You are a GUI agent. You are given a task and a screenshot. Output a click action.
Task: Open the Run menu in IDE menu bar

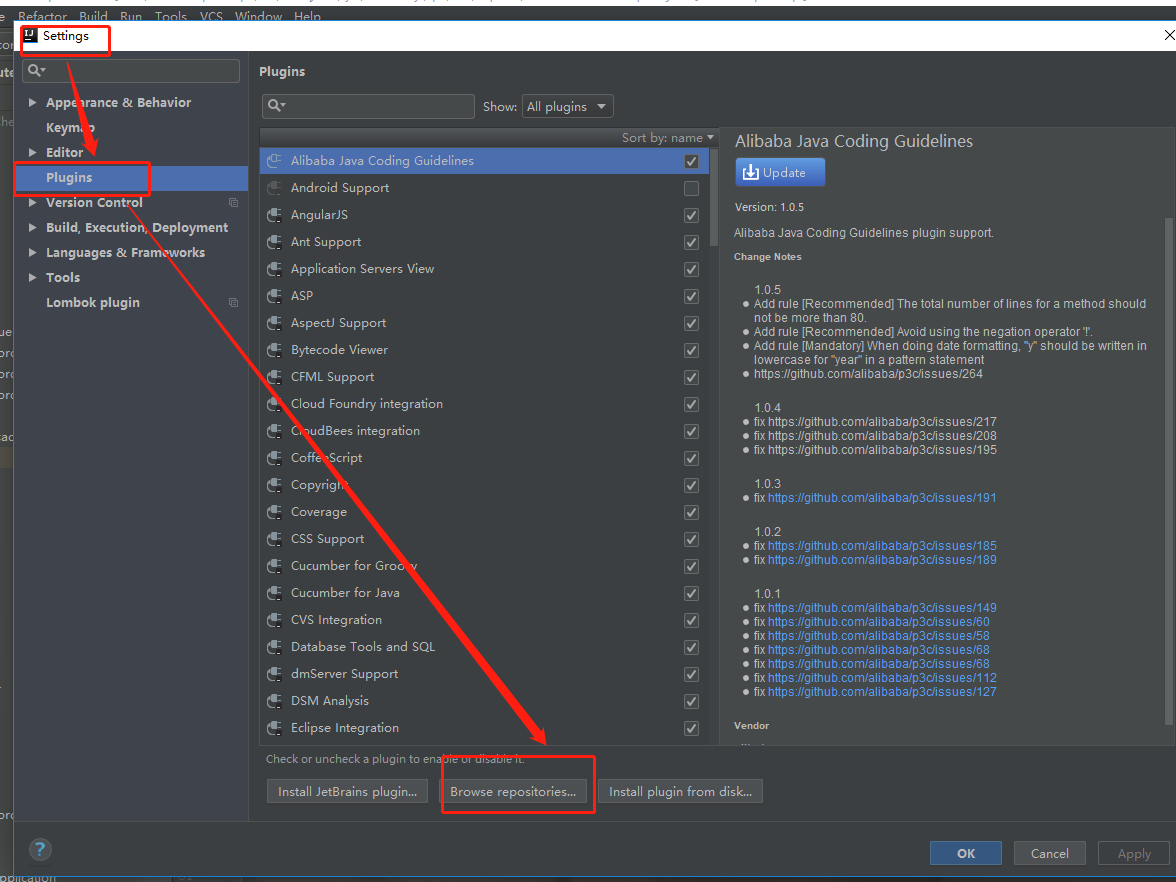tap(130, 16)
